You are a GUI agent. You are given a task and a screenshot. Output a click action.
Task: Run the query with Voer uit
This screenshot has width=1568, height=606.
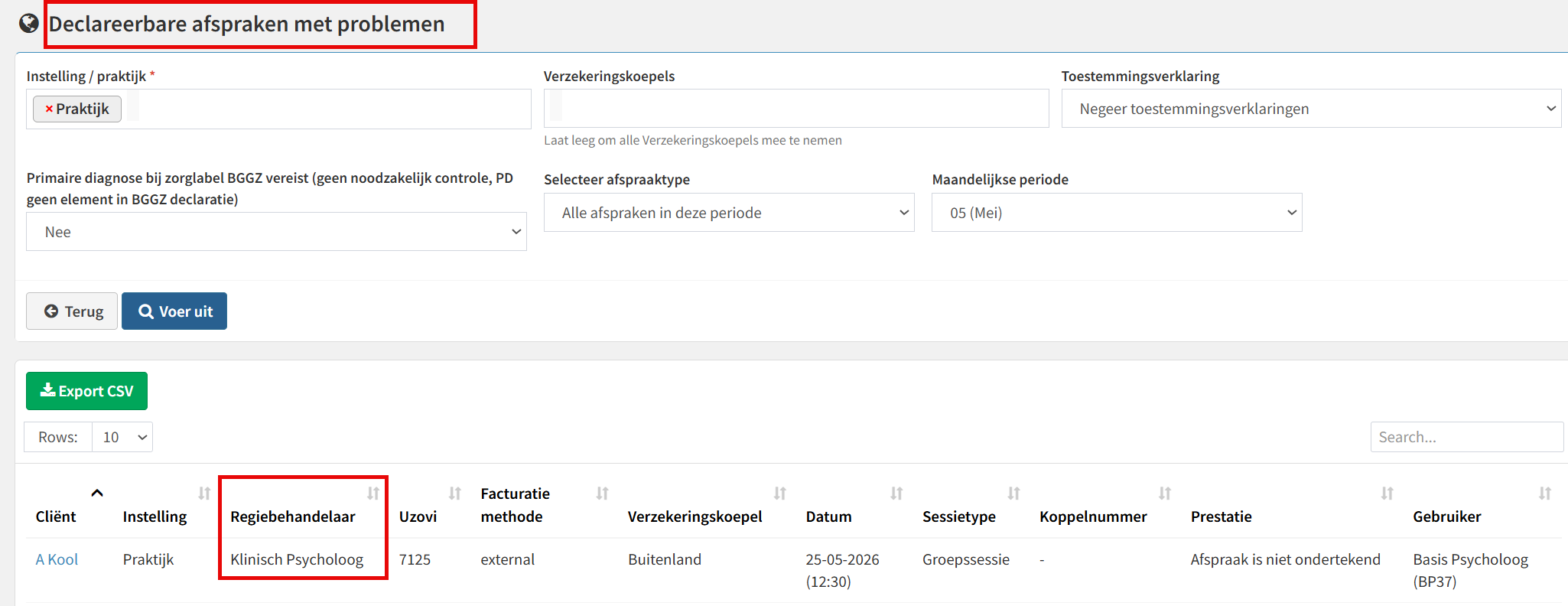click(x=174, y=311)
